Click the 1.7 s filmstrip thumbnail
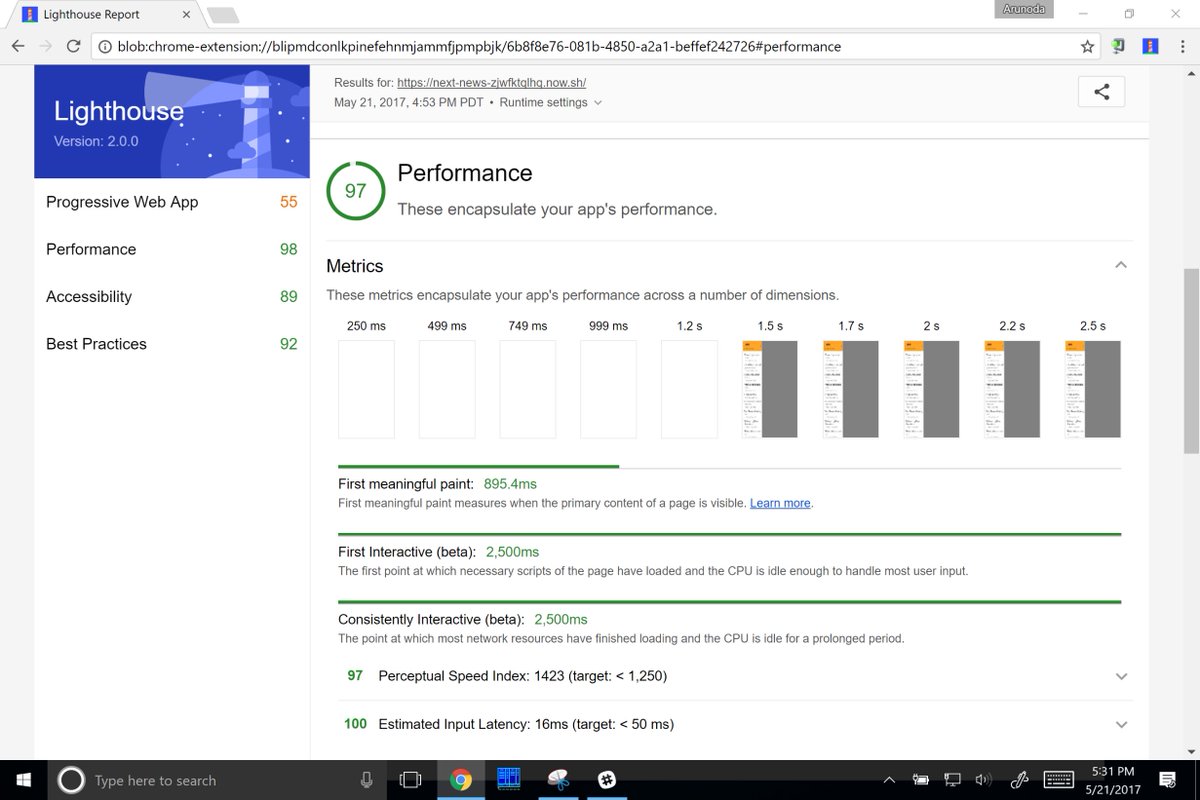Screen dimensions: 1200x800 [850, 389]
